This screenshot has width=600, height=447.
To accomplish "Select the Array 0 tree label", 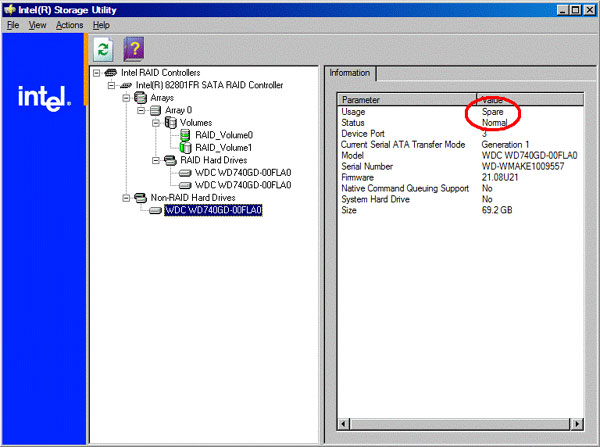I will tap(178, 111).
